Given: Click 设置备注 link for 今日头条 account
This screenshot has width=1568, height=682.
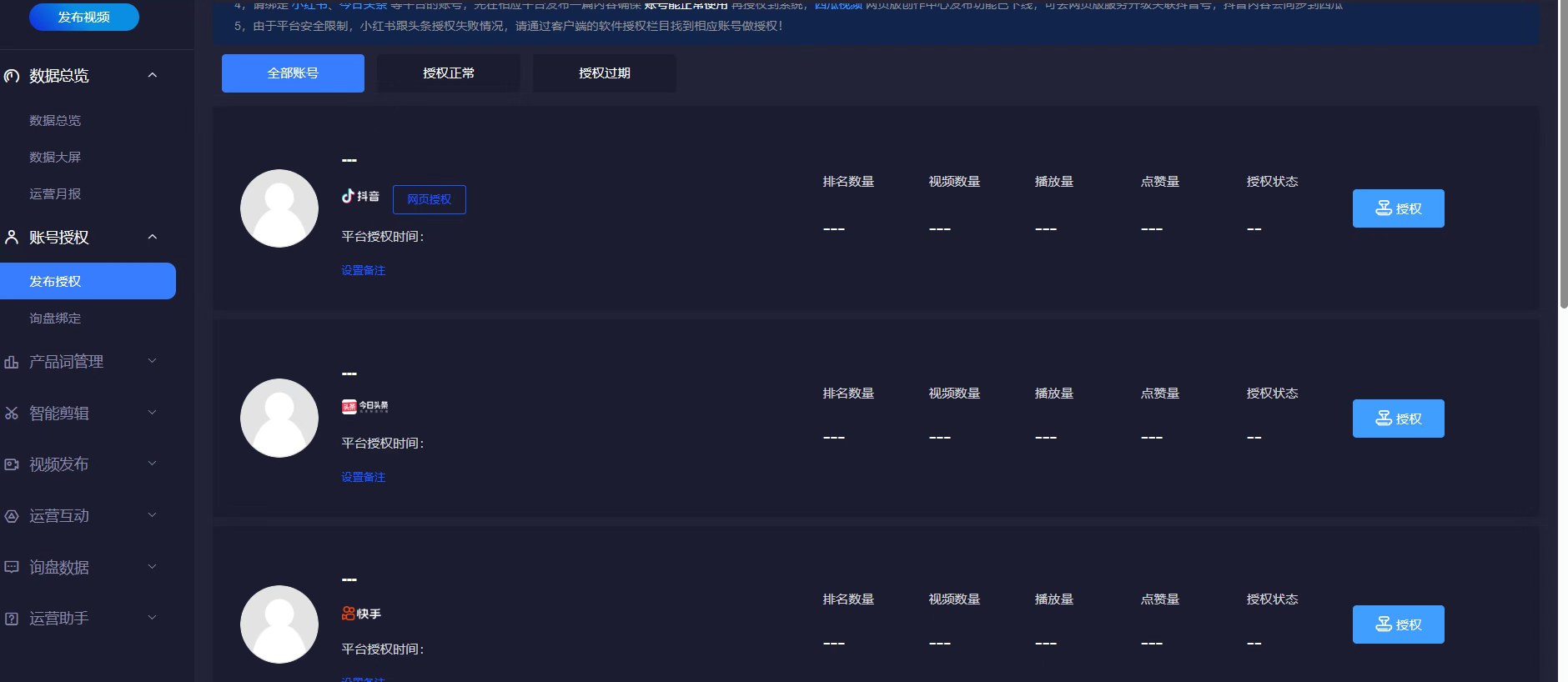Looking at the screenshot, I should pyautogui.click(x=363, y=477).
